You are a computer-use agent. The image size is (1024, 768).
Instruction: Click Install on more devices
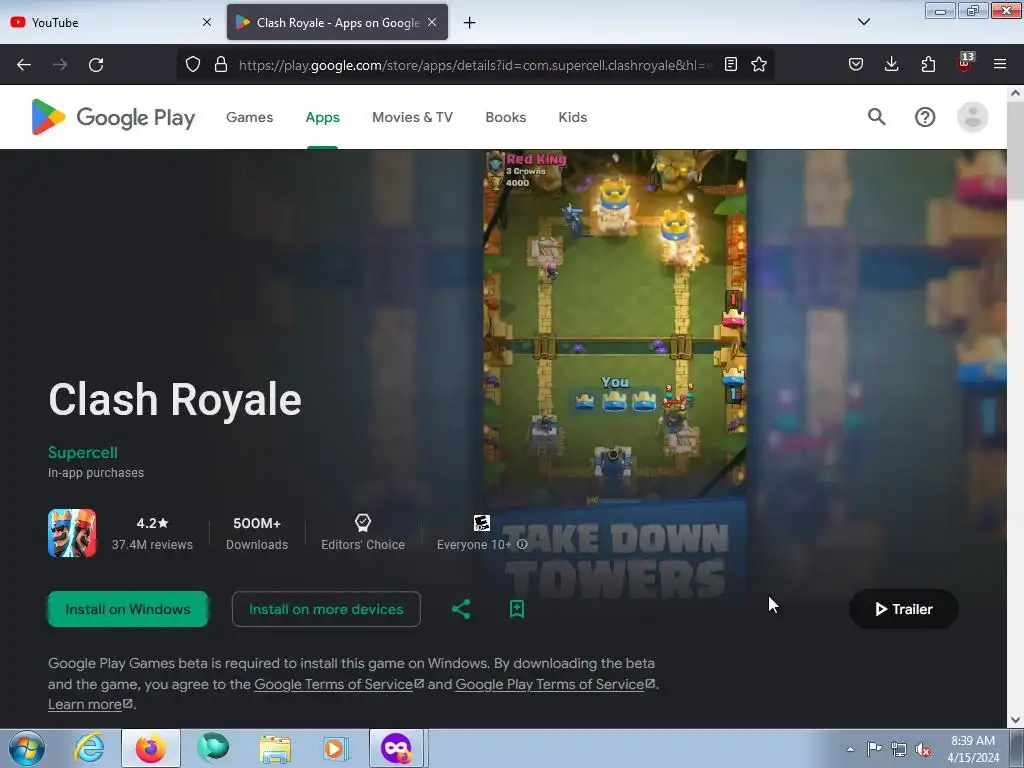pyautogui.click(x=326, y=609)
